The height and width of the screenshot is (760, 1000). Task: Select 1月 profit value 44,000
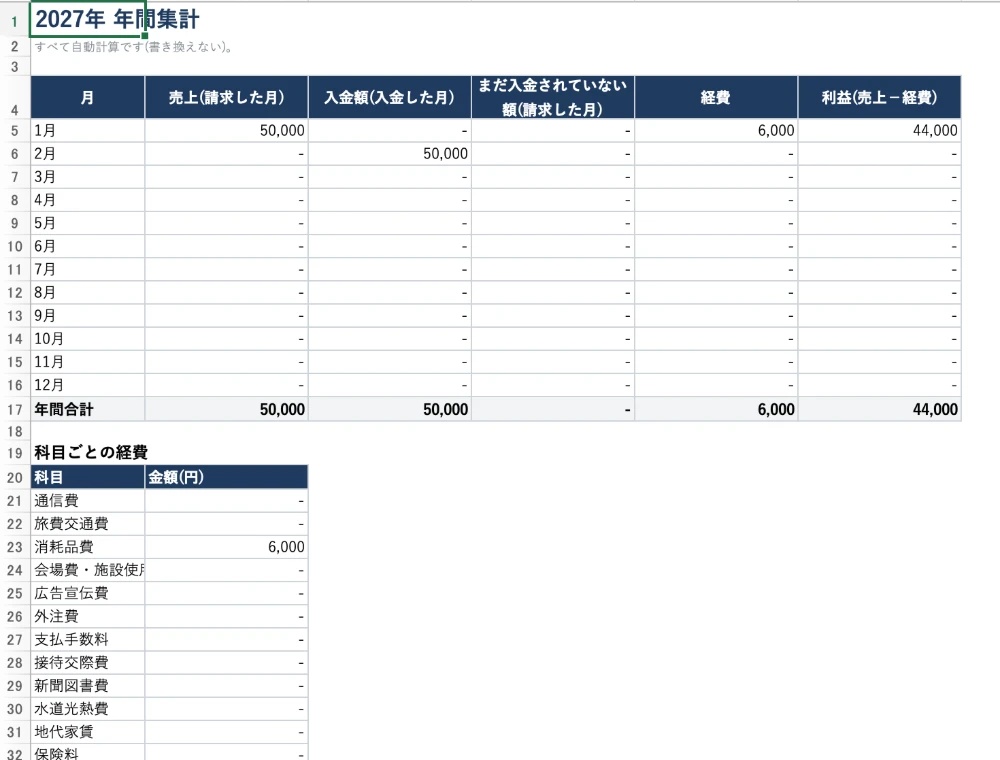879,131
